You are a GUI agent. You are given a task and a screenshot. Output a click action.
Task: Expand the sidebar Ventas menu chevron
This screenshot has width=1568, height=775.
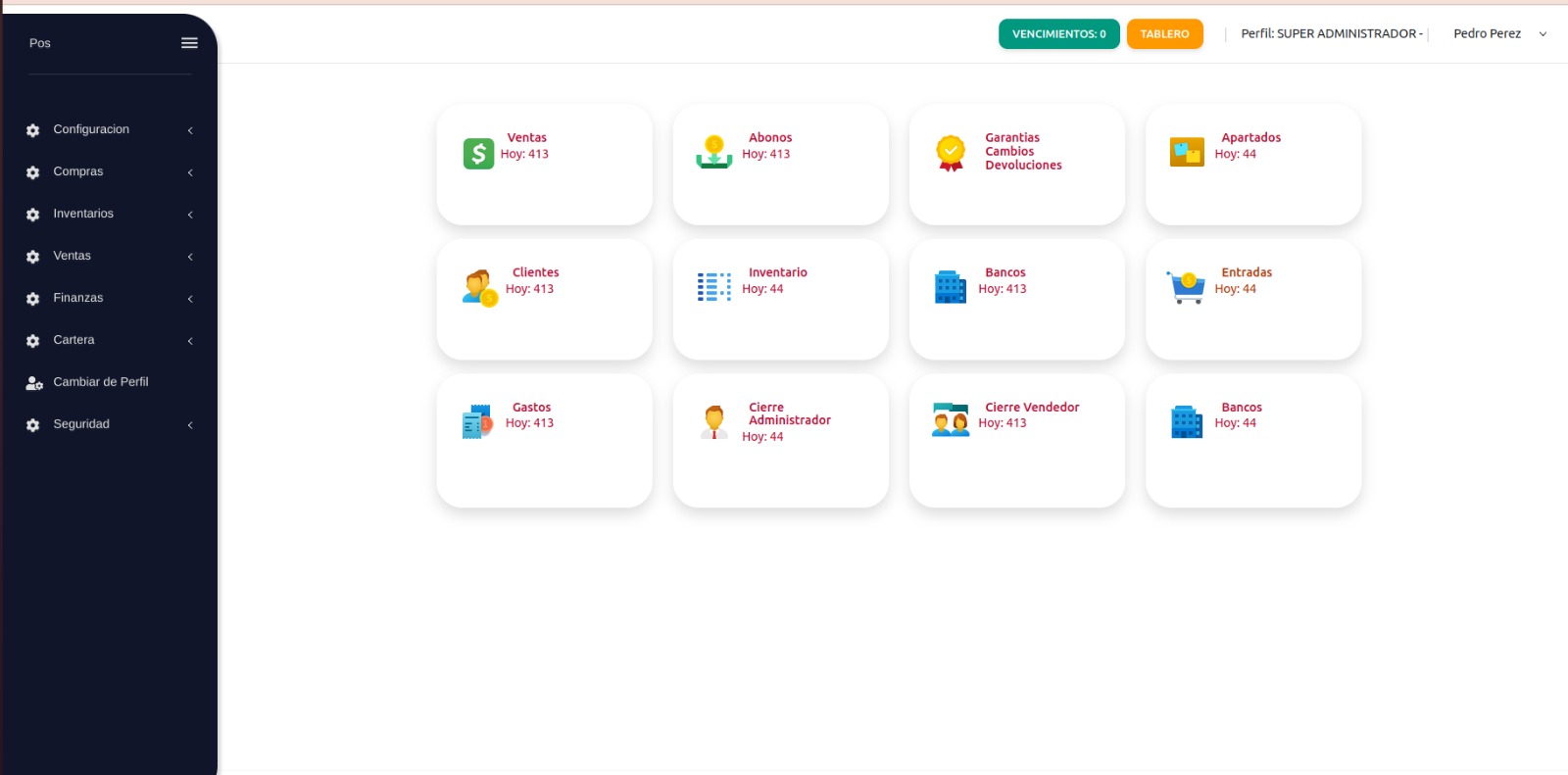[x=190, y=257]
